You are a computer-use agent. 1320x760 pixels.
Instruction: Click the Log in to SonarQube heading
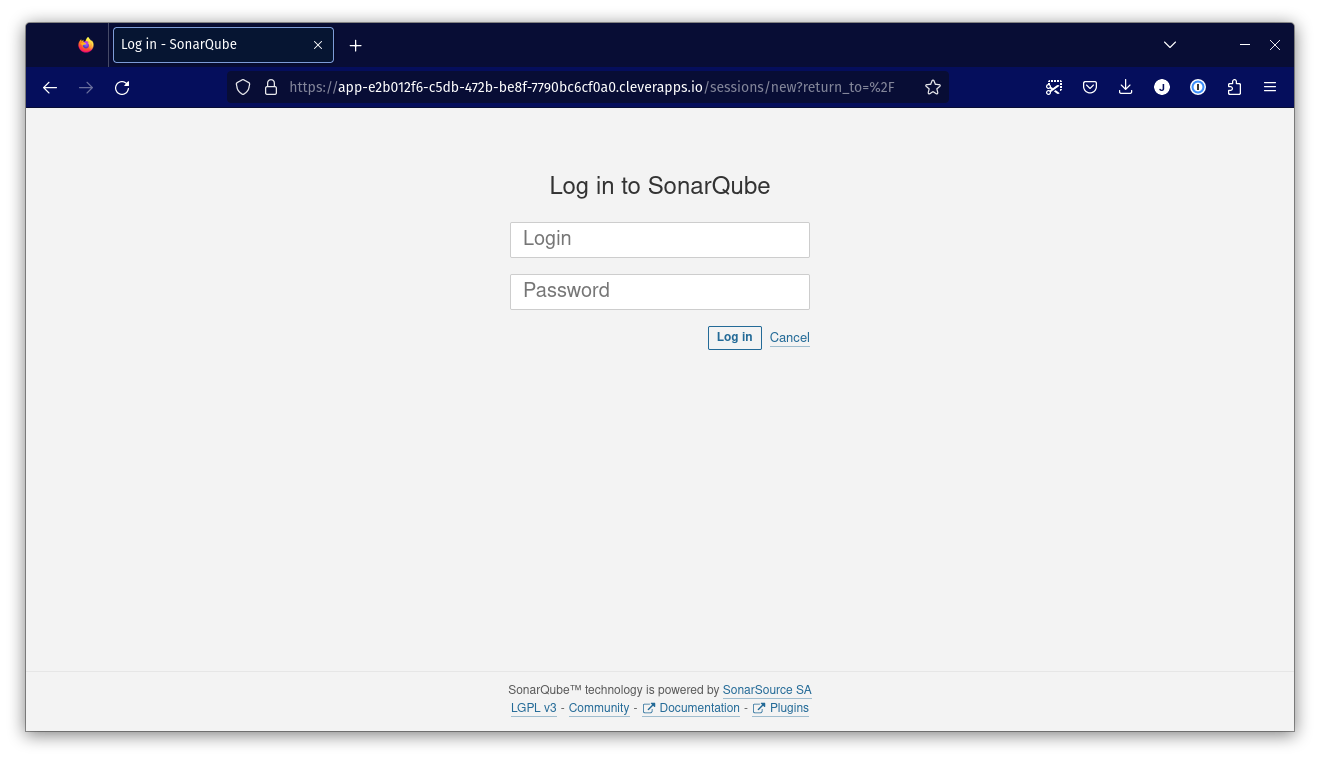point(660,186)
